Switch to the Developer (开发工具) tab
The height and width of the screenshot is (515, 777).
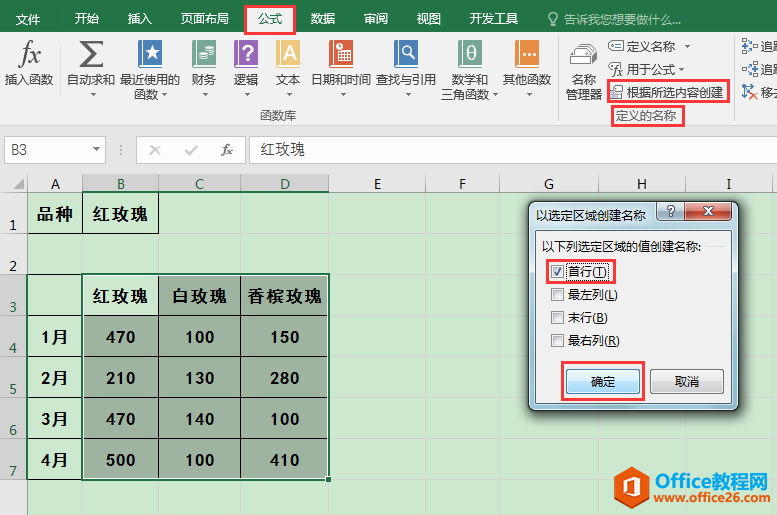pyautogui.click(x=494, y=19)
